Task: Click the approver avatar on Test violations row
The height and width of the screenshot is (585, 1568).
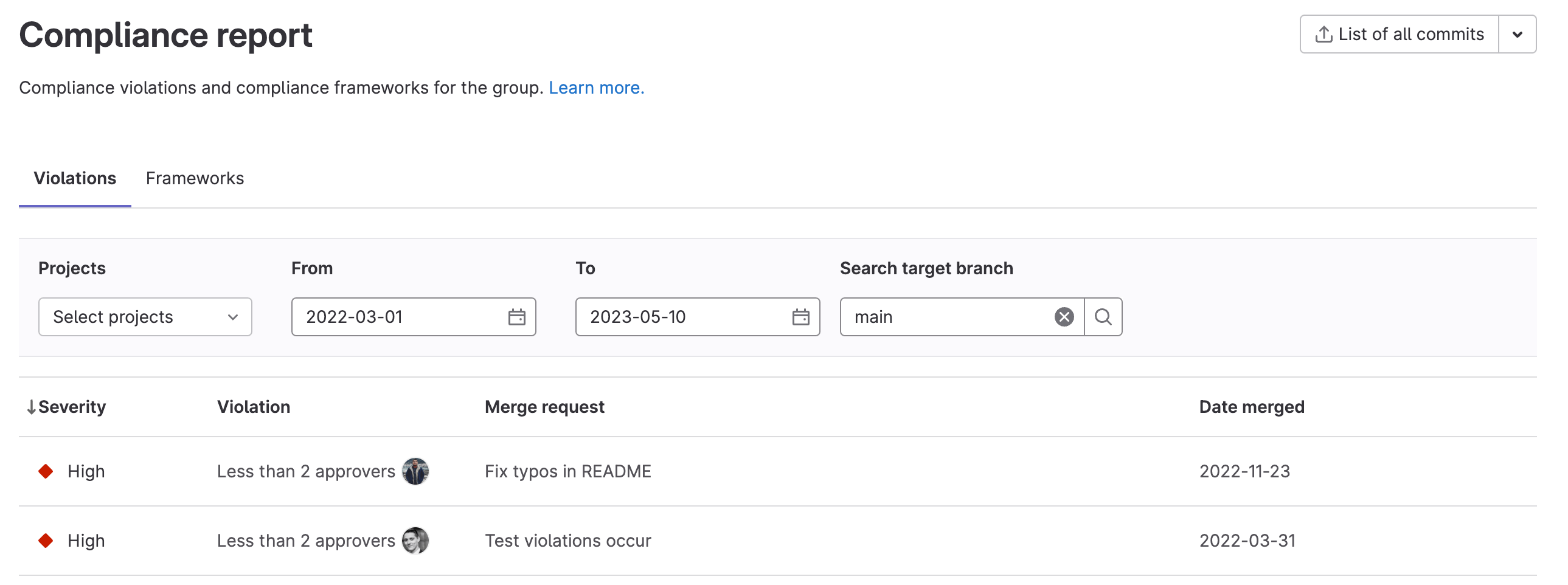Action: point(415,541)
